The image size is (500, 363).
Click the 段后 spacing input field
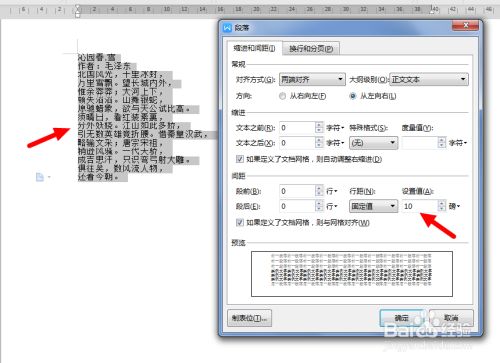[297, 206]
